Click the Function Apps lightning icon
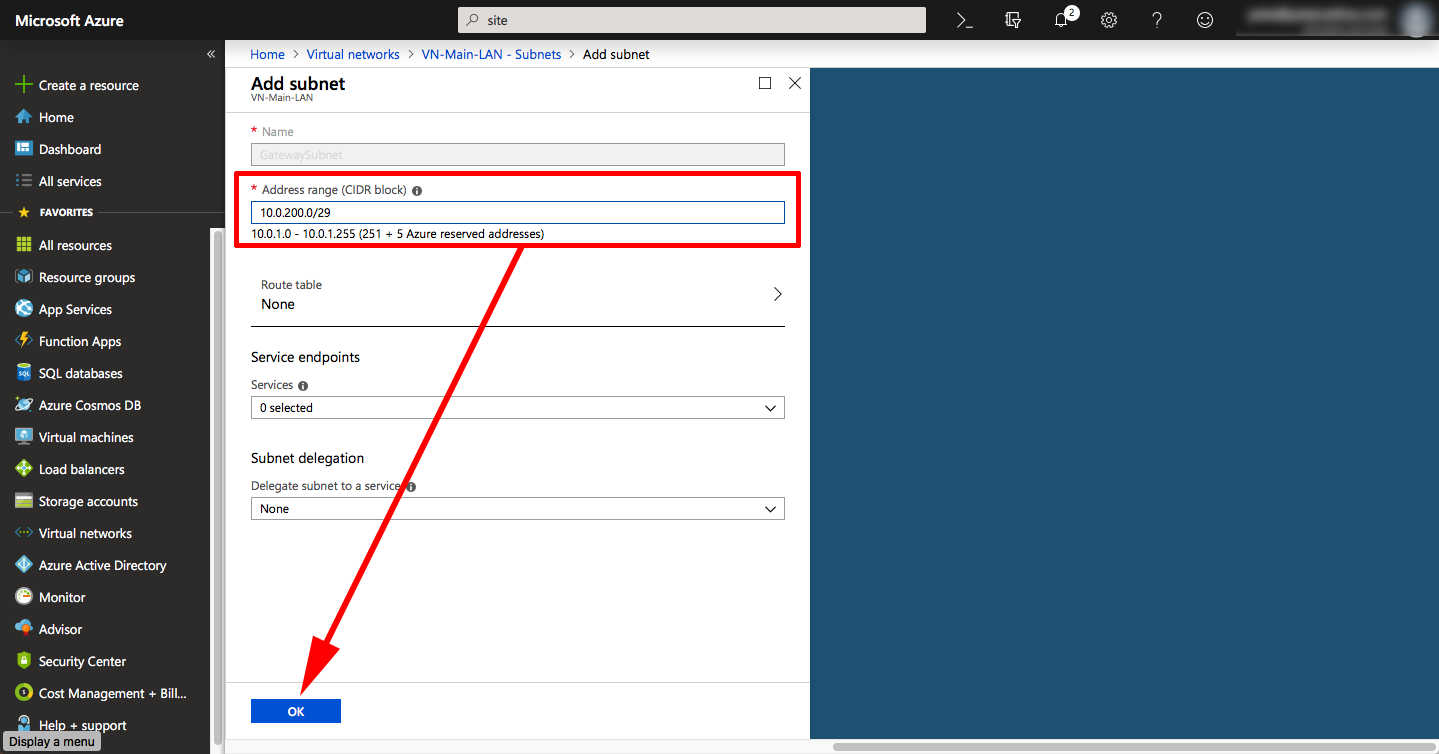This screenshot has height=754, width=1439. coord(24,341)
